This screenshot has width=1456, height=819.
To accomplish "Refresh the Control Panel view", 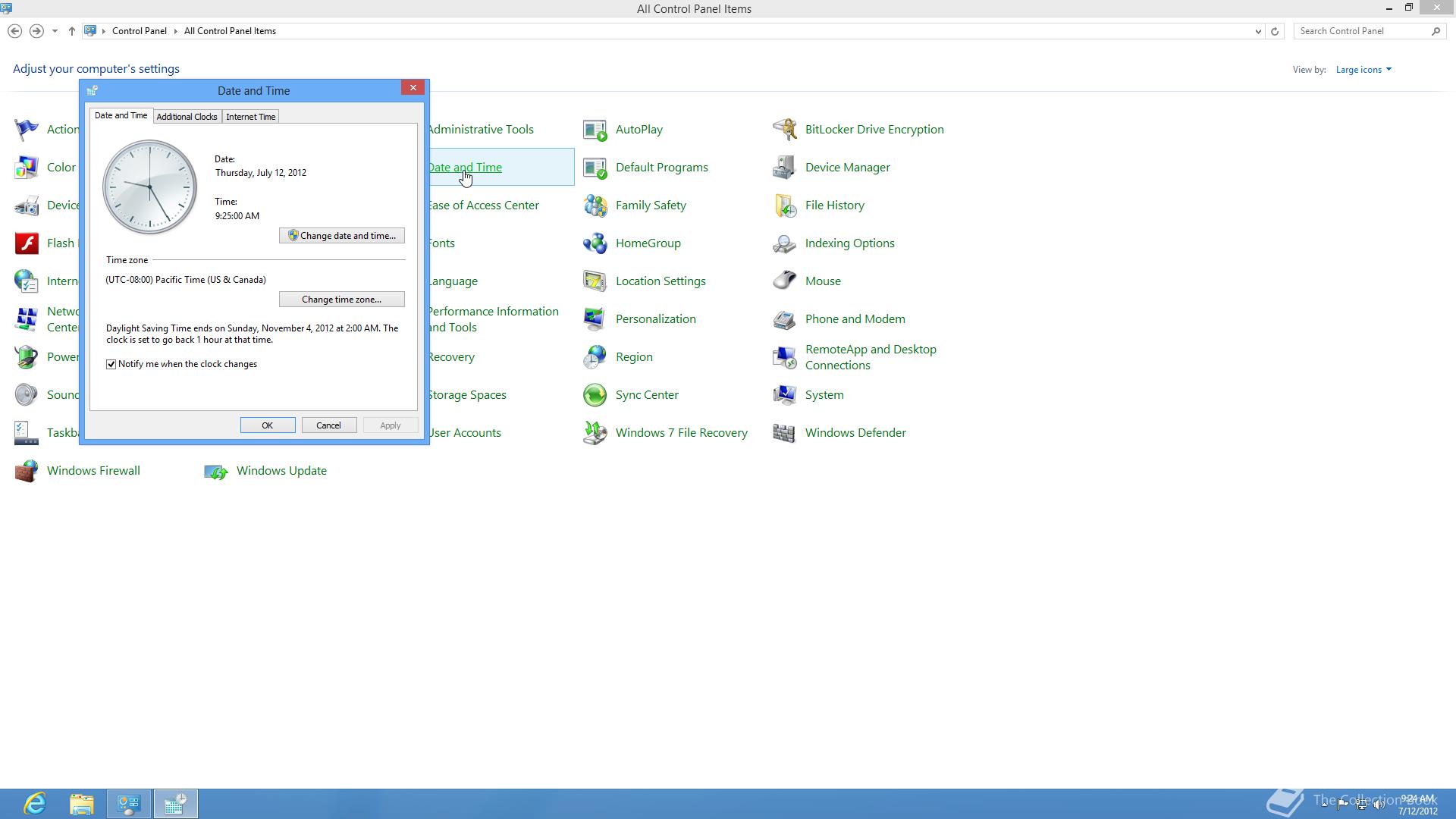I will [1275, 31].
